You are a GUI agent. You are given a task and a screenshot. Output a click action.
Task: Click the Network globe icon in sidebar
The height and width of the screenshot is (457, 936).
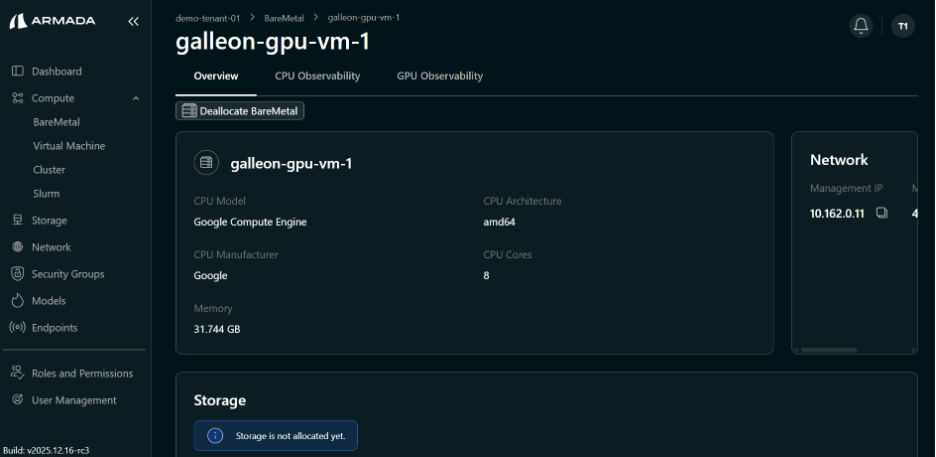[x=17, y=247]
